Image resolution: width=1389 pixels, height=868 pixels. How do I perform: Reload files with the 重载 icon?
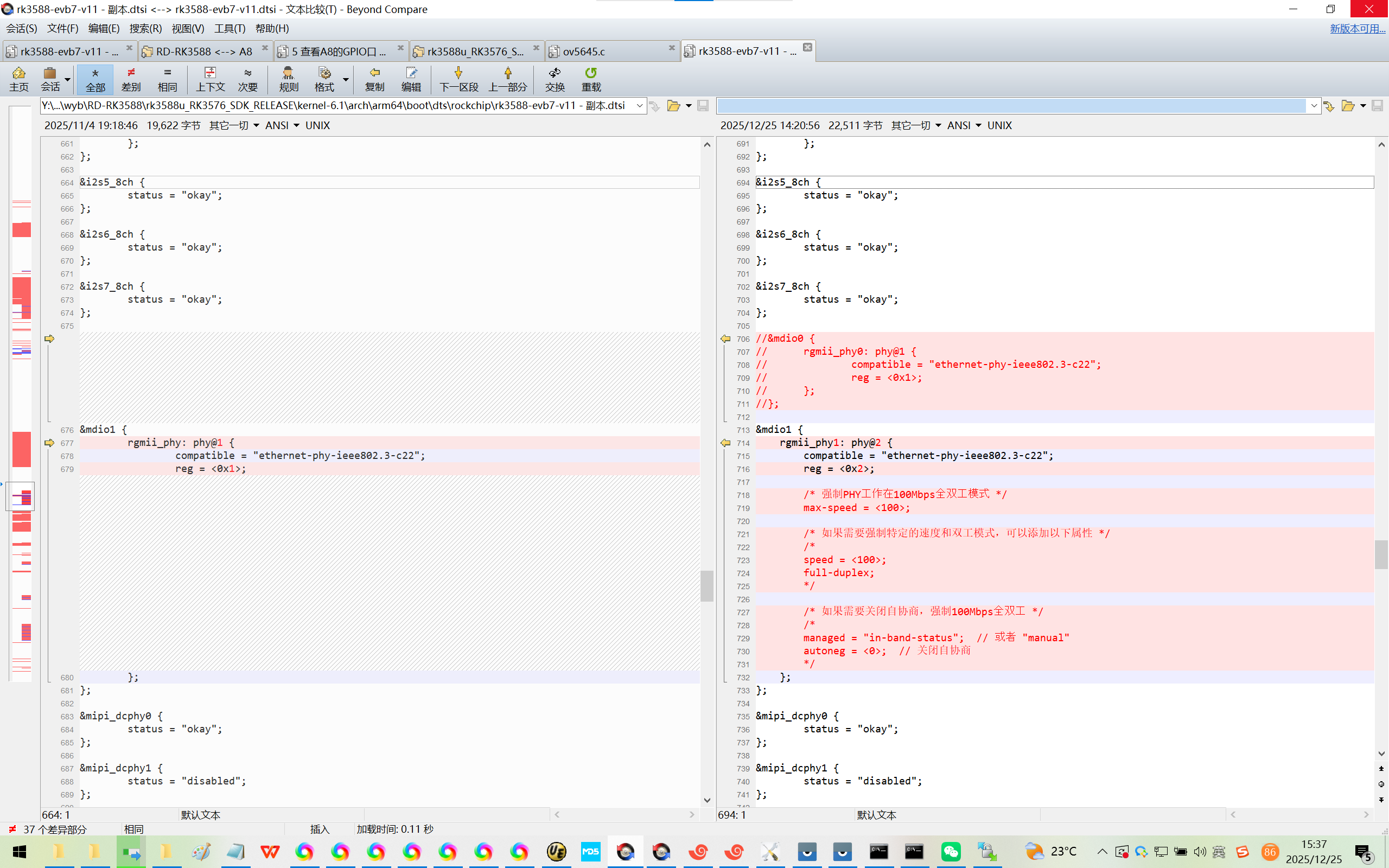(591, 79)
